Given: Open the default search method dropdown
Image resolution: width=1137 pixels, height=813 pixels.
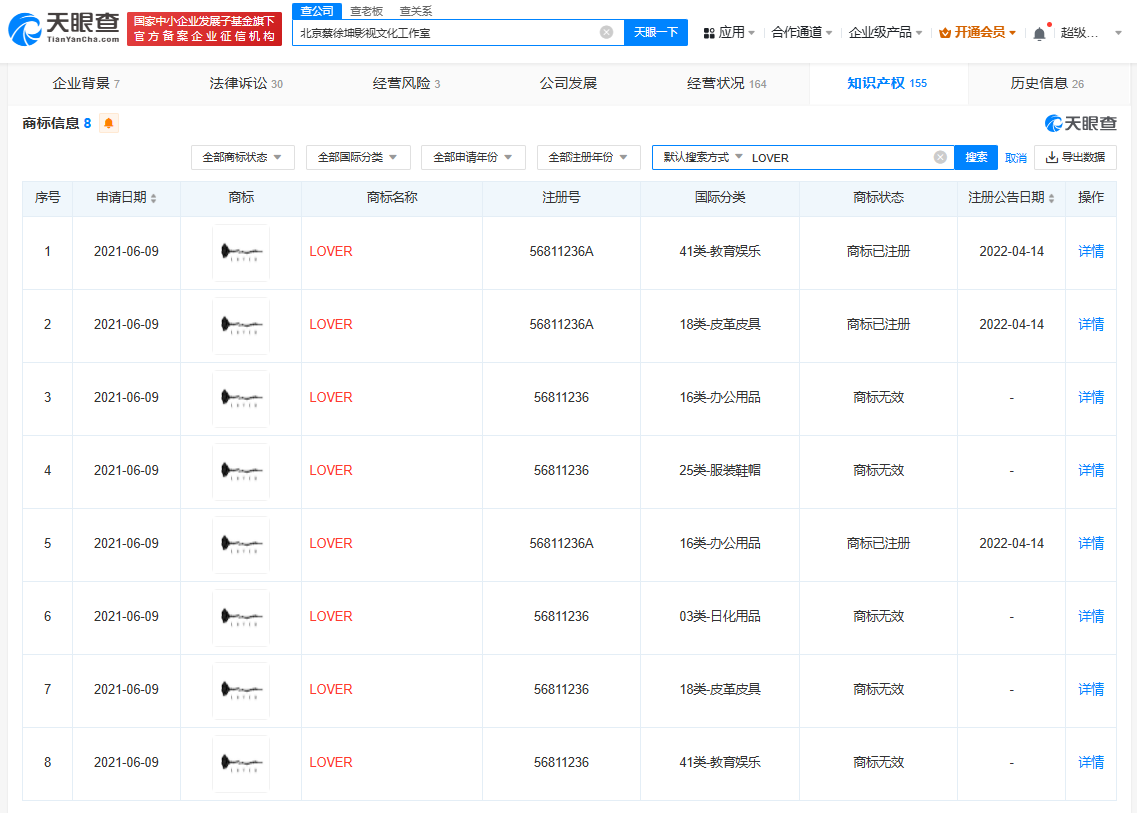Looking at the screenshot, I should point(703,157).
